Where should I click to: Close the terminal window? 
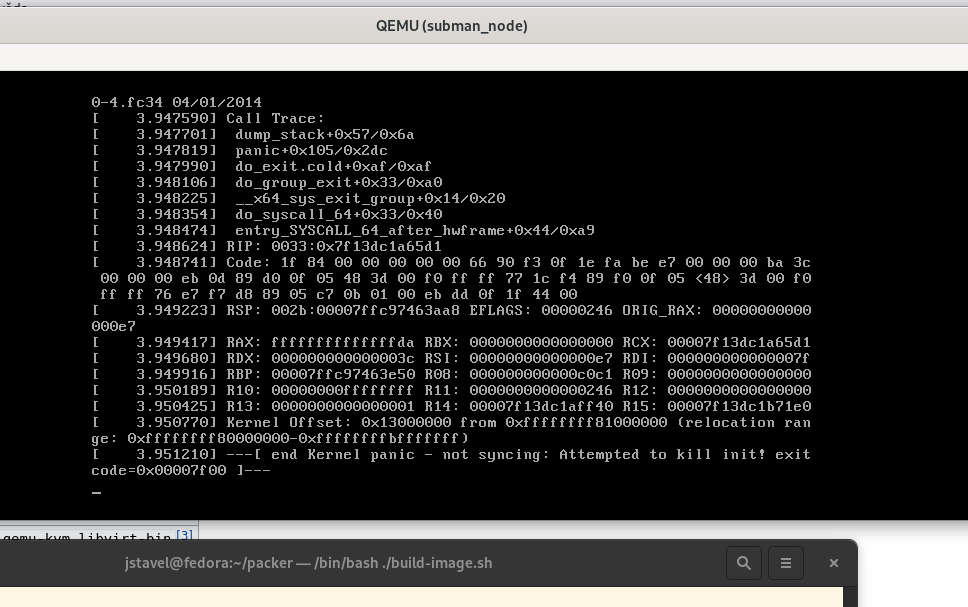[833, 563]
